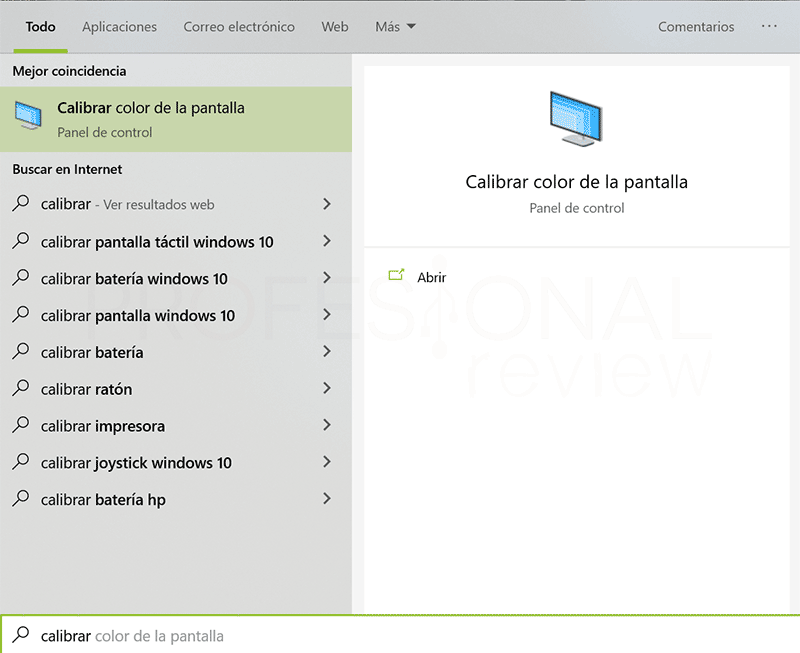The image size is (800, 653).
Task: Click search icon beside 'calibrar ratón'
Action: pos(21,388)
